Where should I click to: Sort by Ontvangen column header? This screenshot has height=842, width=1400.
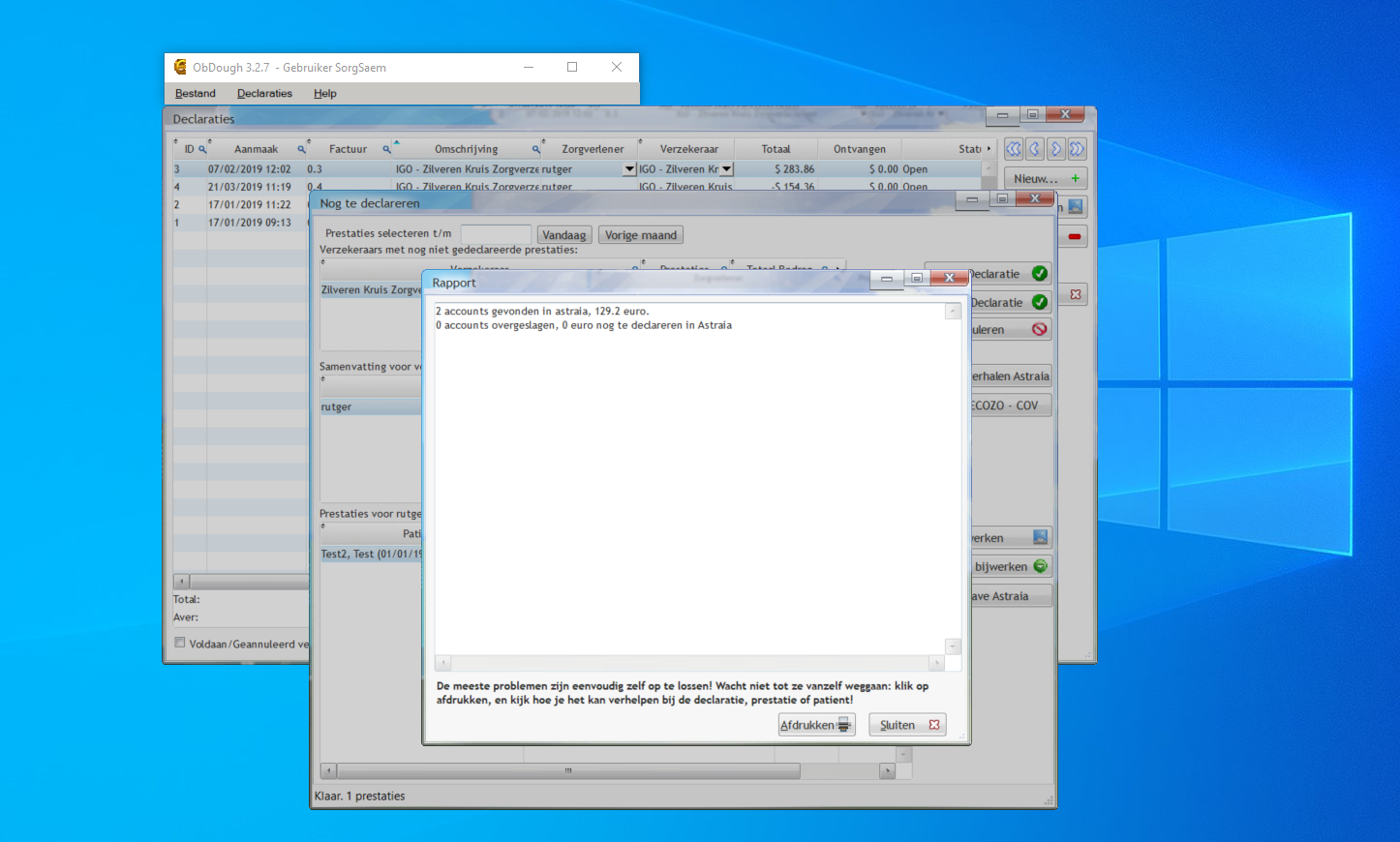(x=860, y=149)
